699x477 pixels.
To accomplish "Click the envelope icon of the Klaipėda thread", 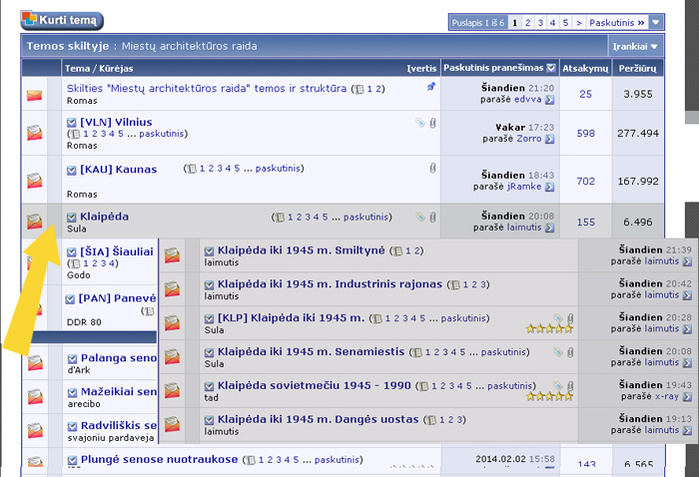I will click(x=34, y=220).
